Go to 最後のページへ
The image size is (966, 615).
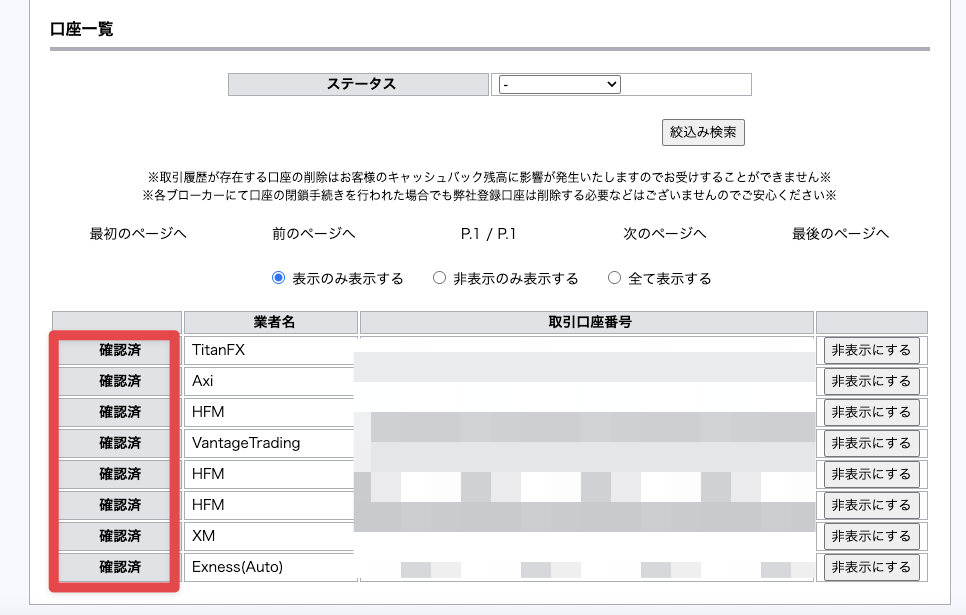pyautogui.click(x=840, y=234)
